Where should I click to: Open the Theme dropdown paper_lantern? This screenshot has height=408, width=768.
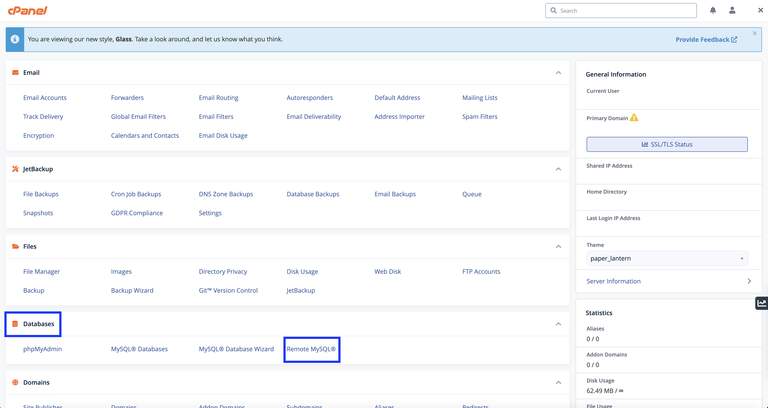[667, 259]
